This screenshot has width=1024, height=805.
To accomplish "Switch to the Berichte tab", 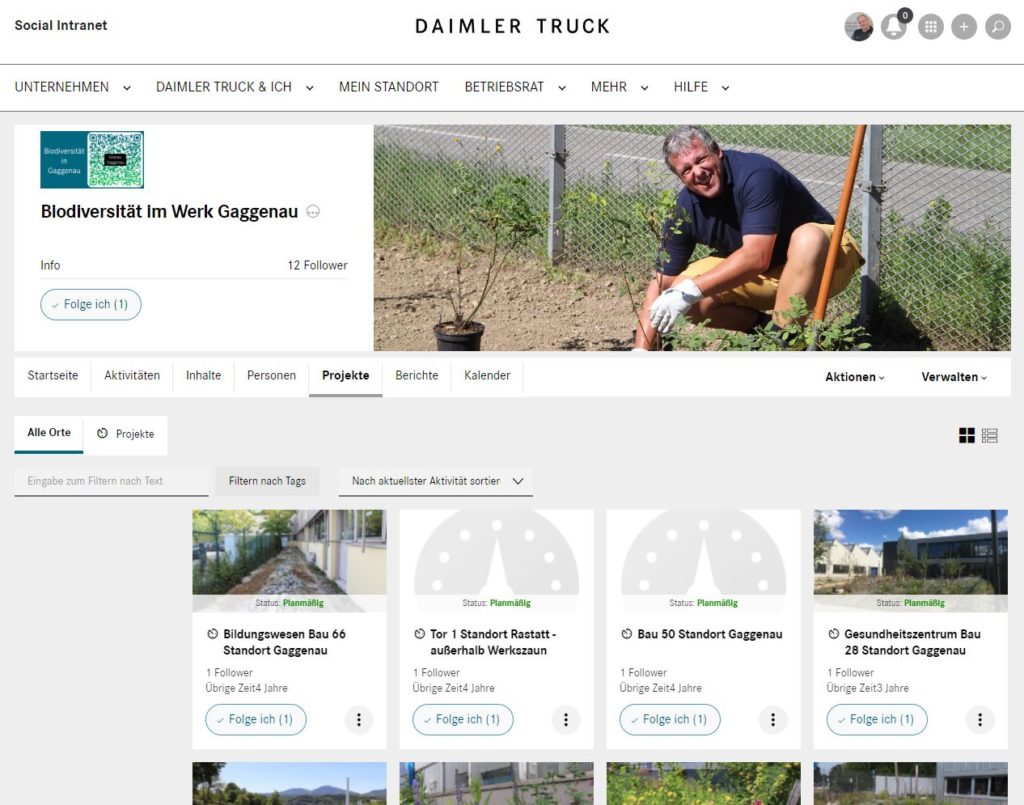I will tap(417, 375).
